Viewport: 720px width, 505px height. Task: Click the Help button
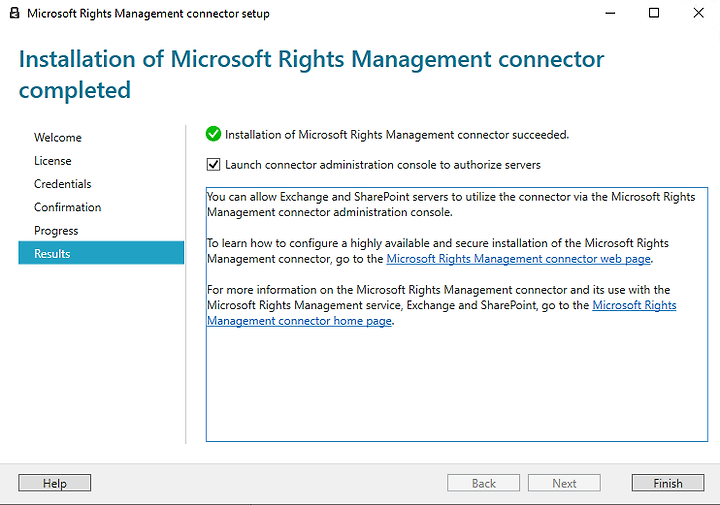pyautogui.click(x=55, y=483)
